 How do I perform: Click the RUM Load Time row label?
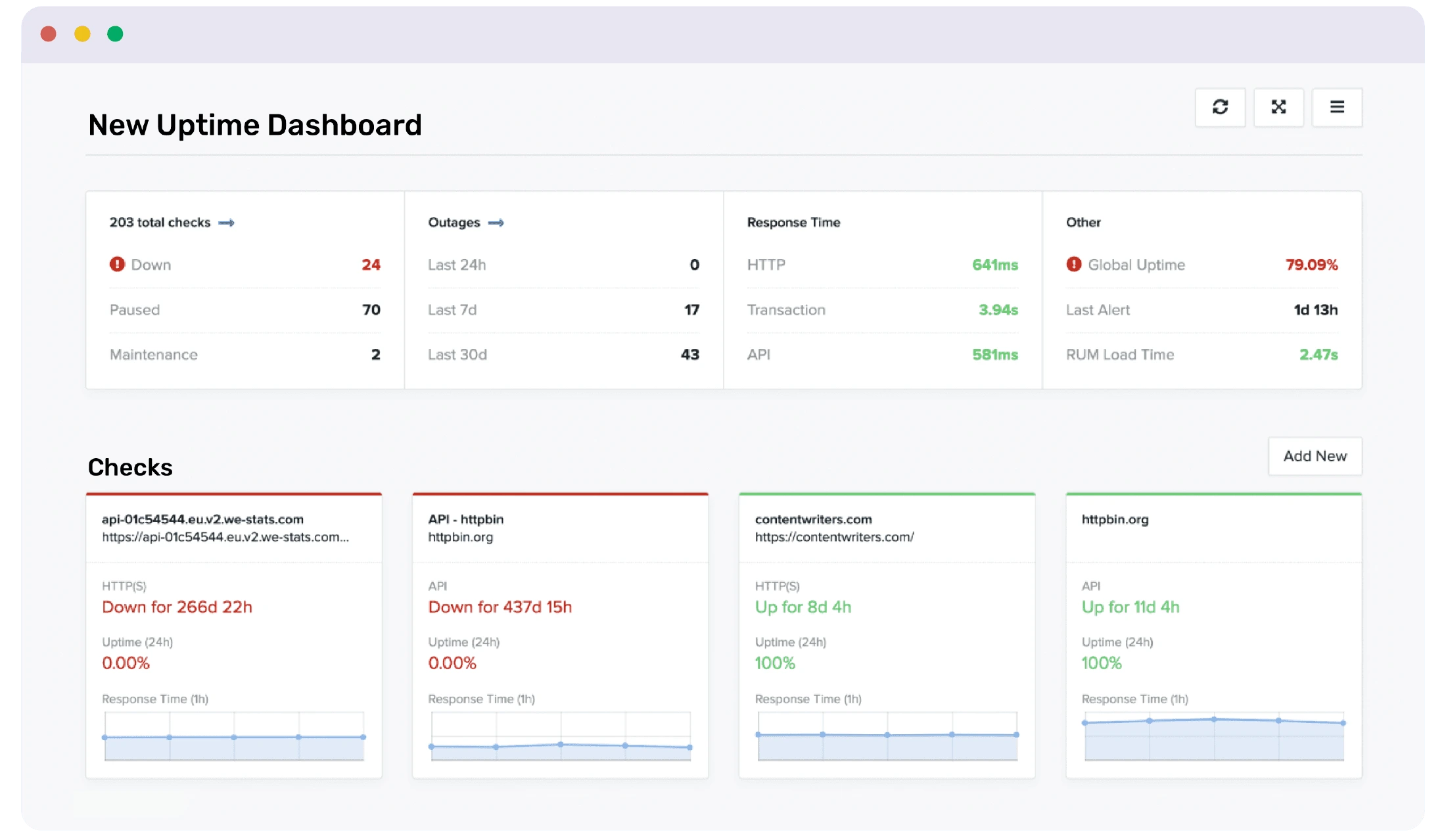pyautogui.click(x=1120, y=354)
